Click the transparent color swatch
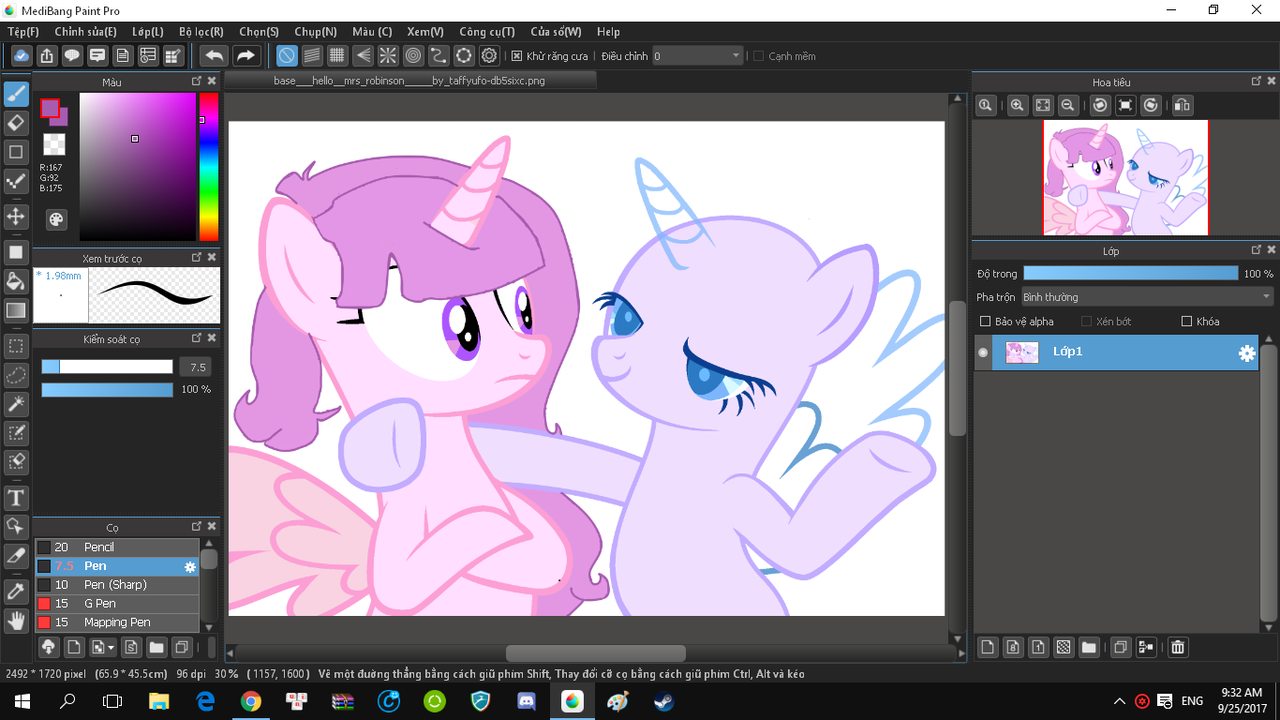Image resolution: width=1280 pixels, height=720 pixels. (x=54, y=145)
